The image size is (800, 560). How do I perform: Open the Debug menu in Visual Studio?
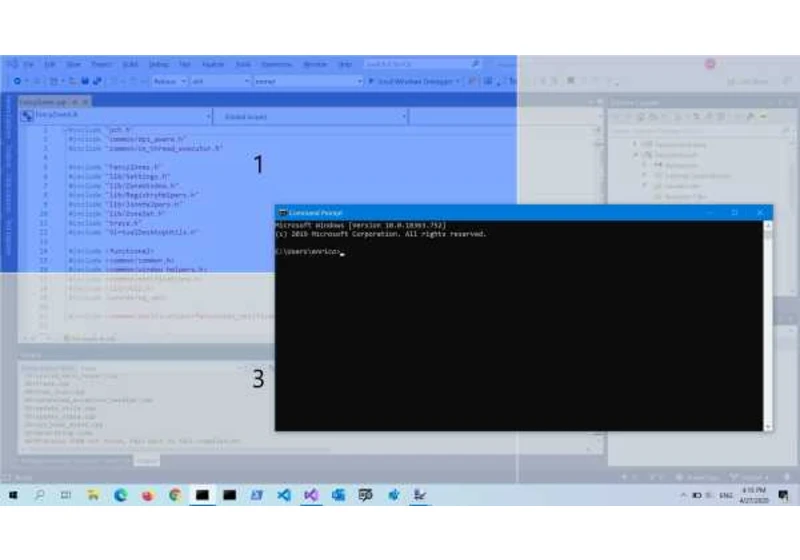pos(159,64)
